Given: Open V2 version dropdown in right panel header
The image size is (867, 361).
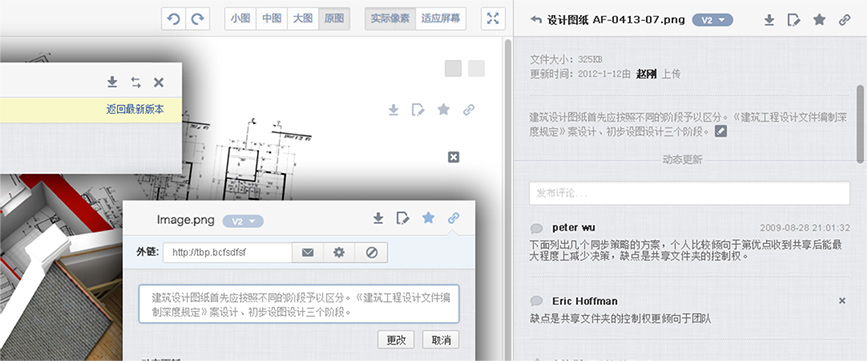Looking at the screenshot, I should coord(713,20).
